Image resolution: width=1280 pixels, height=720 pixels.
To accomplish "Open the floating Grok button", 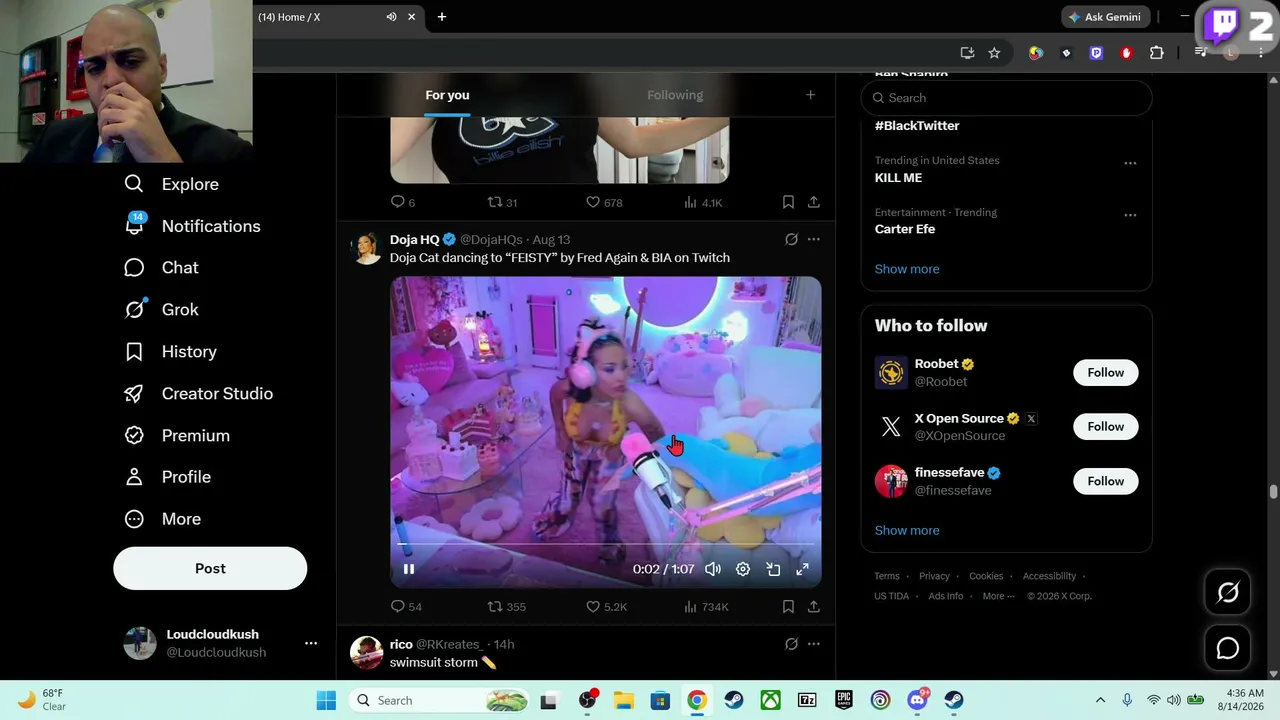I will (1228, 593).
